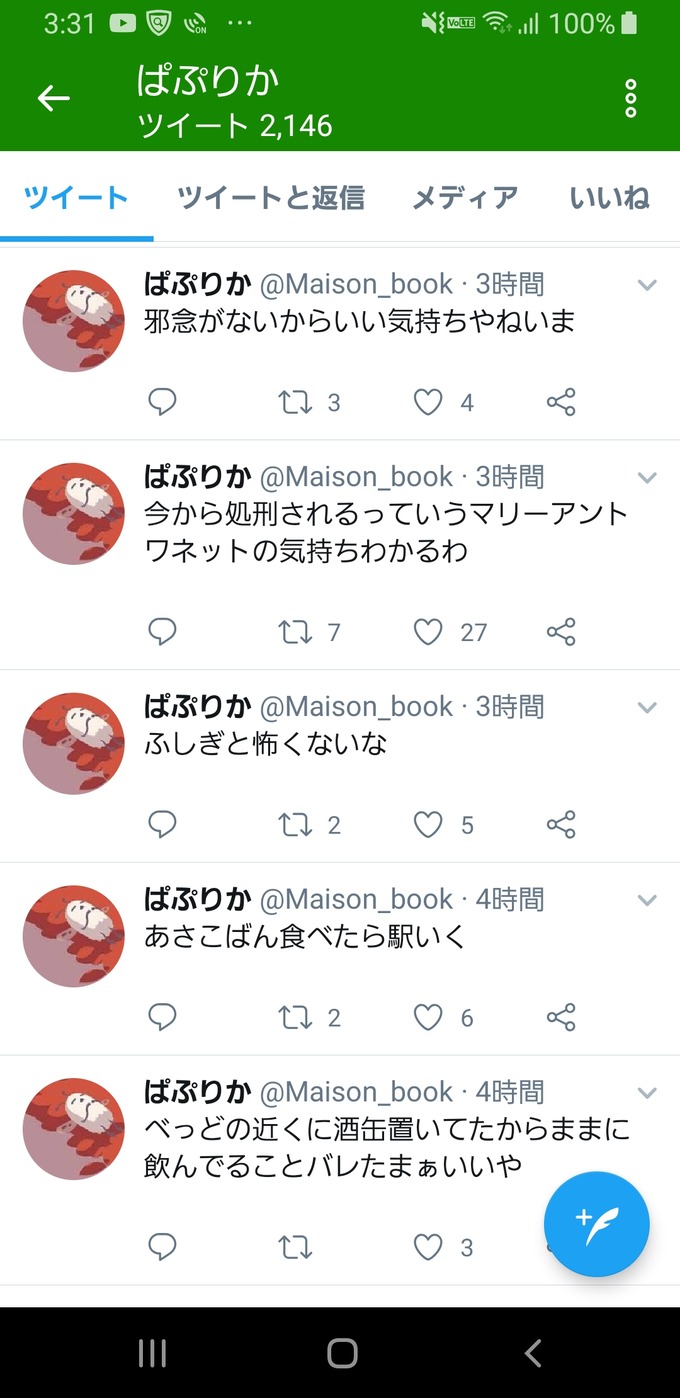This screenshot has width=680, height=1398.
Task: Like the ふしぎと怖くないな tweet
Action: 428,825
